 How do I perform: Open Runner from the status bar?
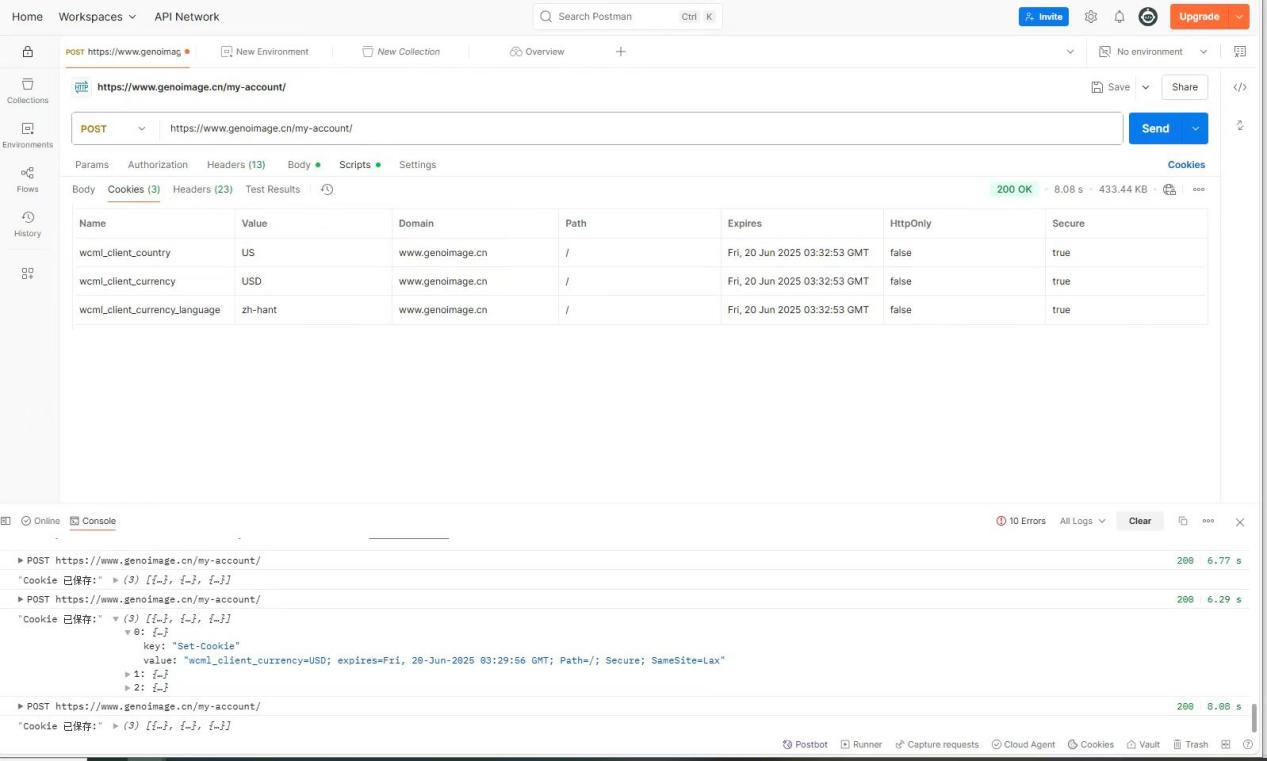[x=861, y=744]
